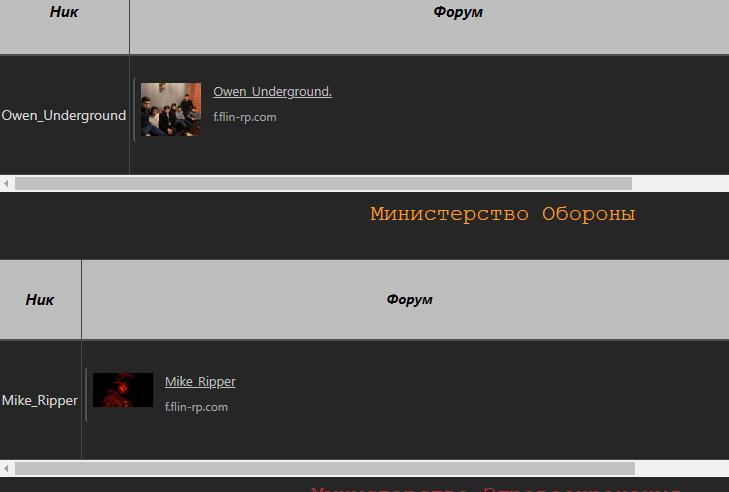
Task: Click the Ник header in the second table
Action: click(x=40, y=299)
